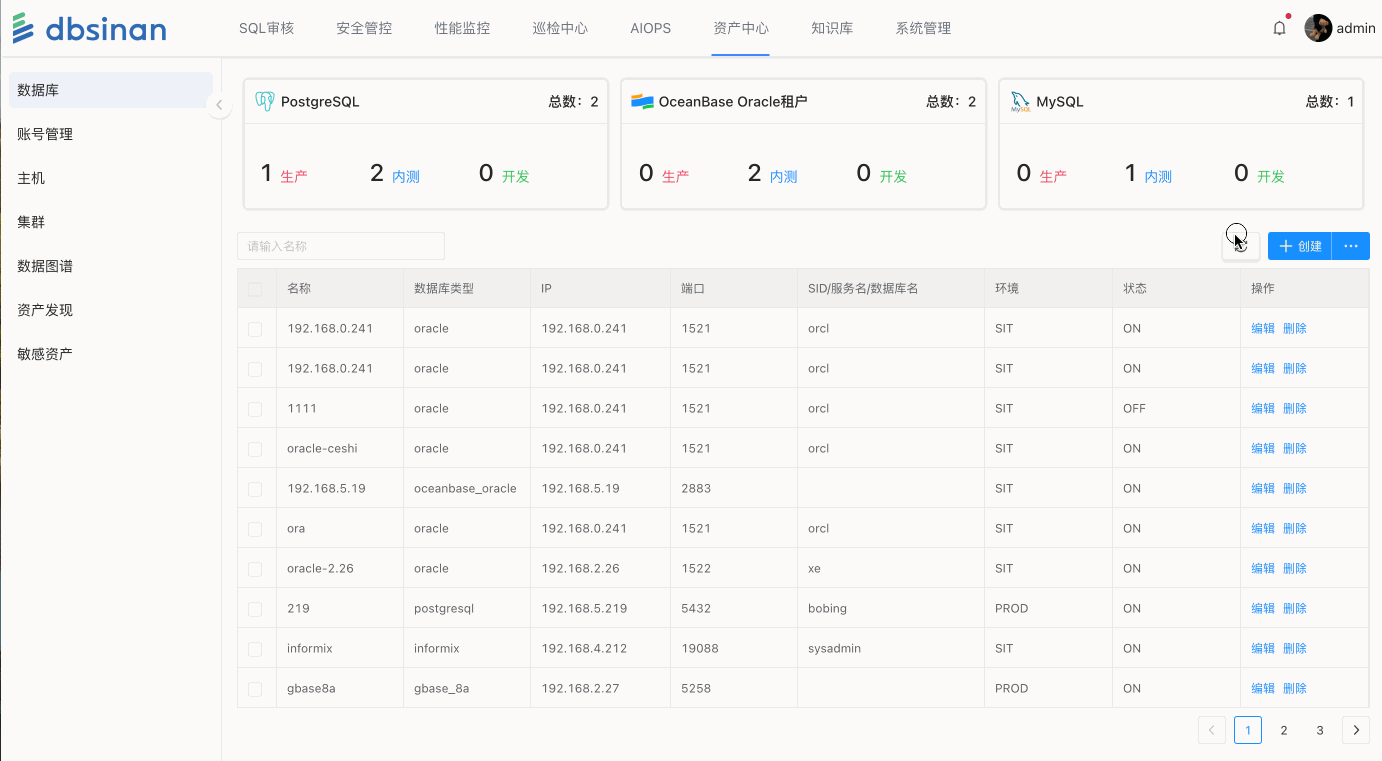Screen dimensions: 1382x761
Task: Click the PostgreSQL elephant icon
Action: coord(264,101)
